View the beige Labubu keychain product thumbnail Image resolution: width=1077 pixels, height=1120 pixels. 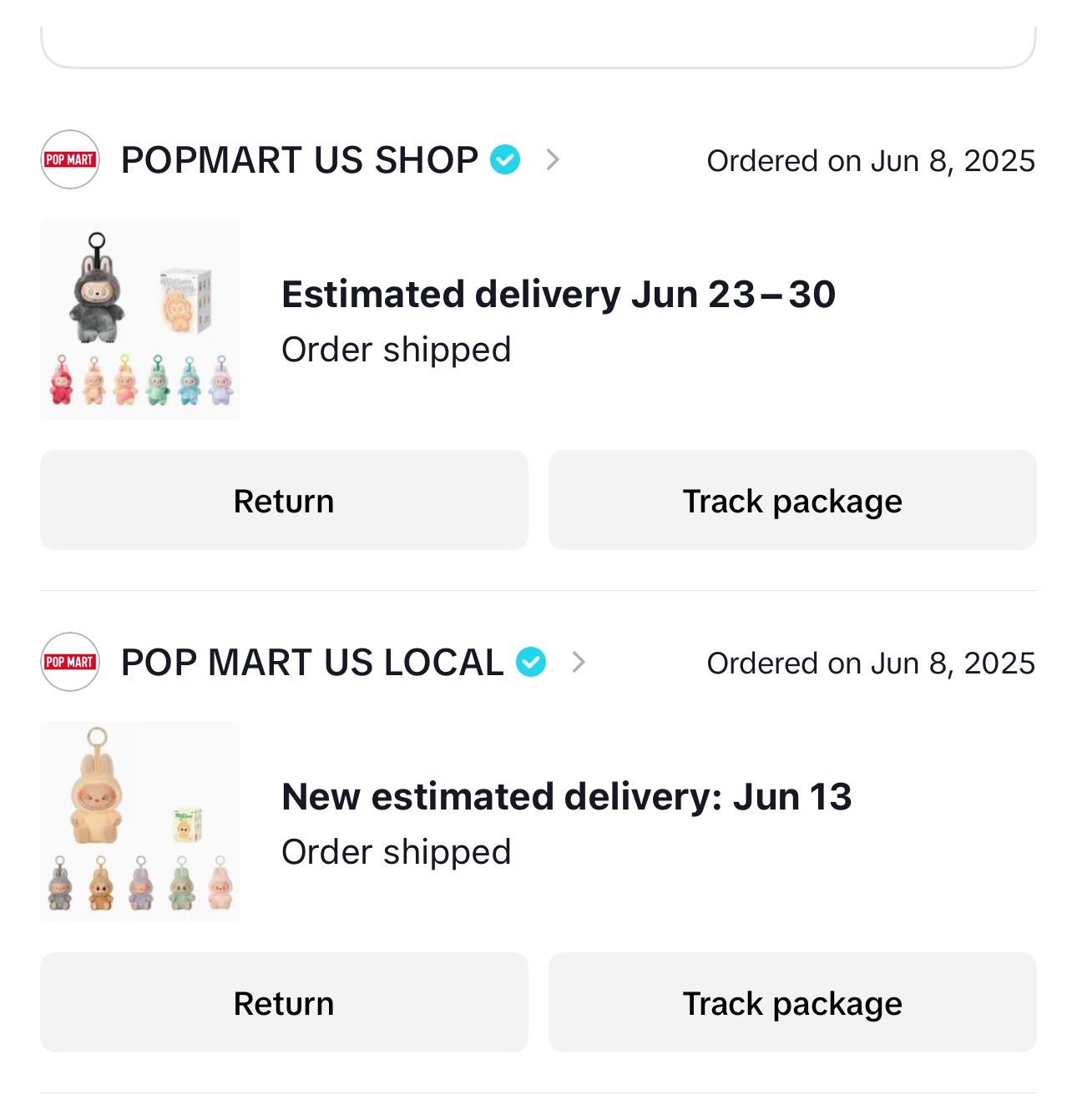140,822
